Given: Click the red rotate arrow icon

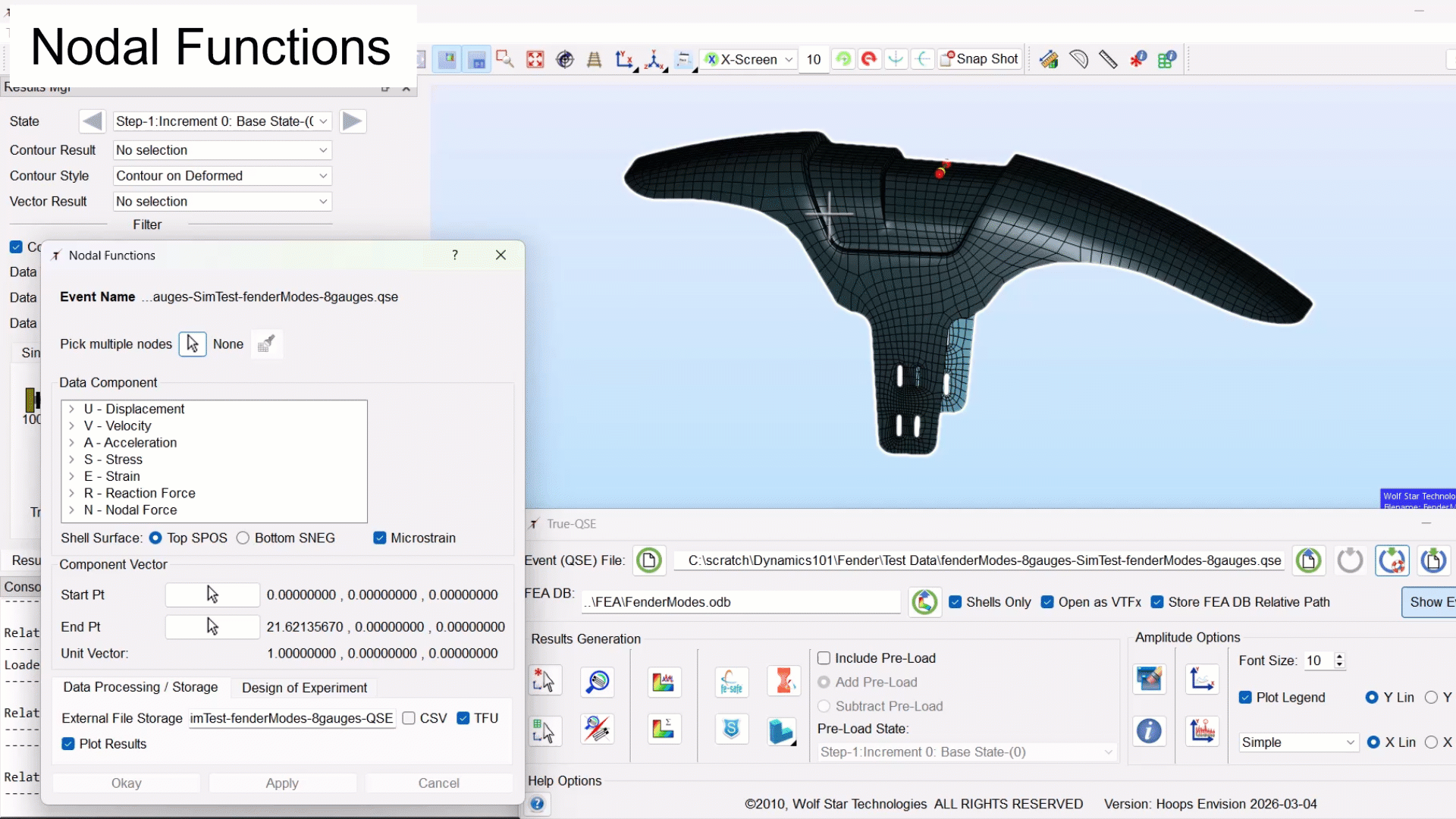Looking at the screenshot, I should pos(869,59).
